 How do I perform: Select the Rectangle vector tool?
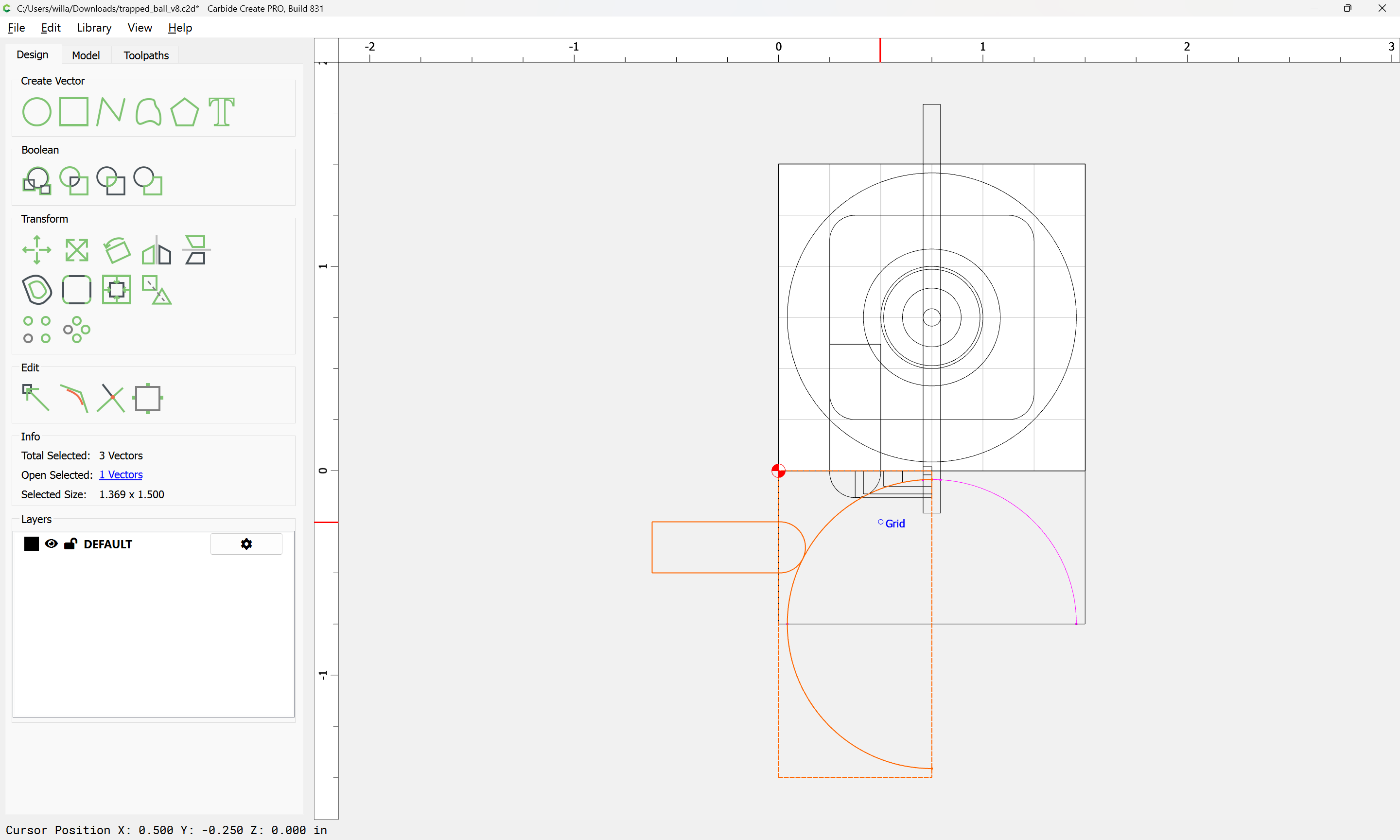73,111
